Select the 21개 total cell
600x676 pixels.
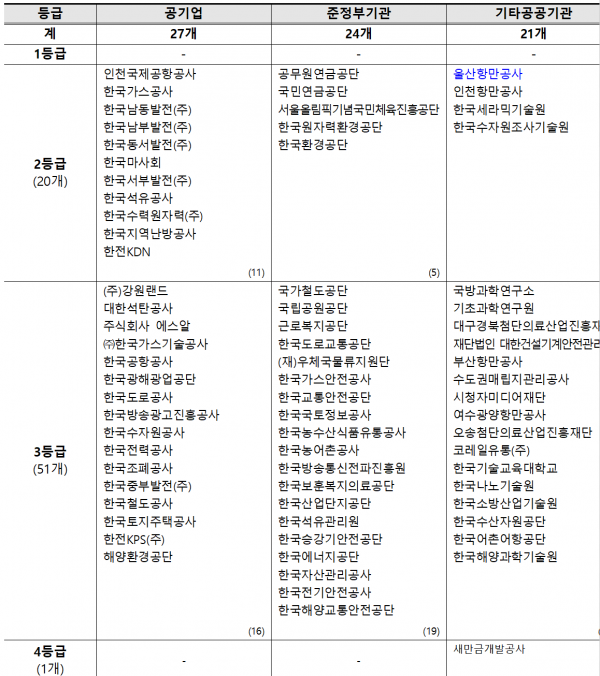coord(534,34)
